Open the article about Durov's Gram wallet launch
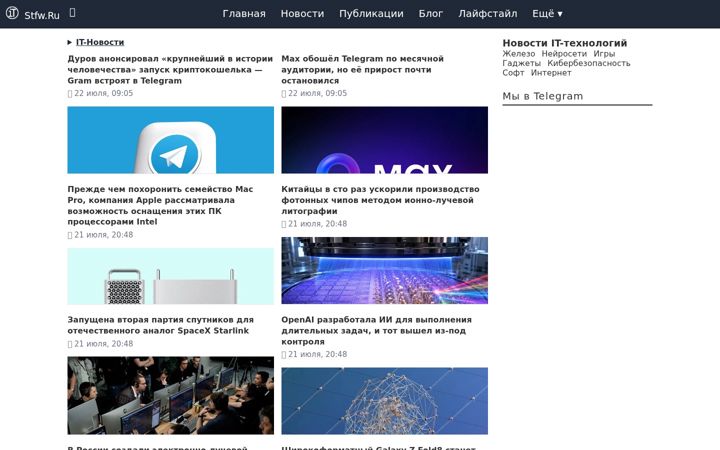Viewport: 720px width, 450px height. [170, 70]
